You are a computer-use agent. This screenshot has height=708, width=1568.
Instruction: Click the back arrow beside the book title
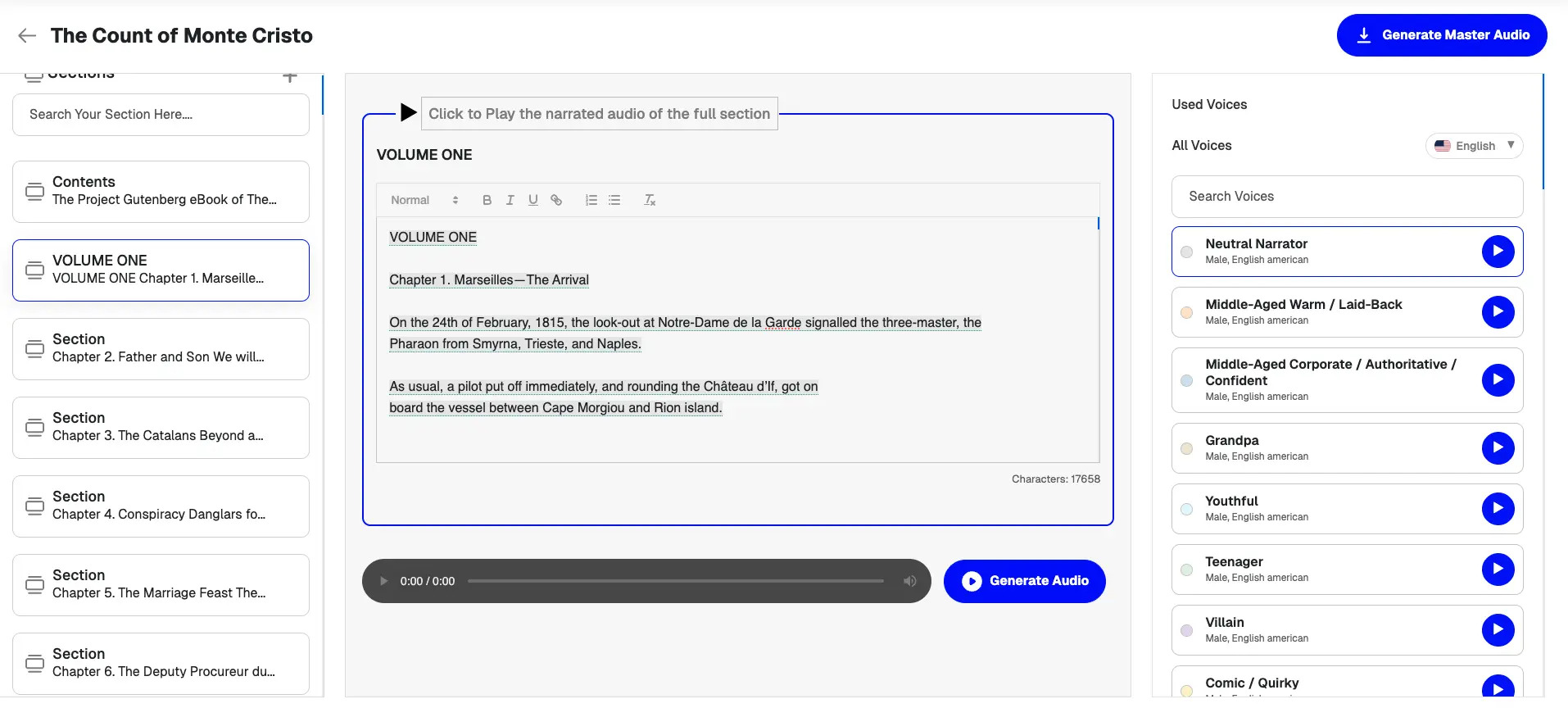(27, 35)
